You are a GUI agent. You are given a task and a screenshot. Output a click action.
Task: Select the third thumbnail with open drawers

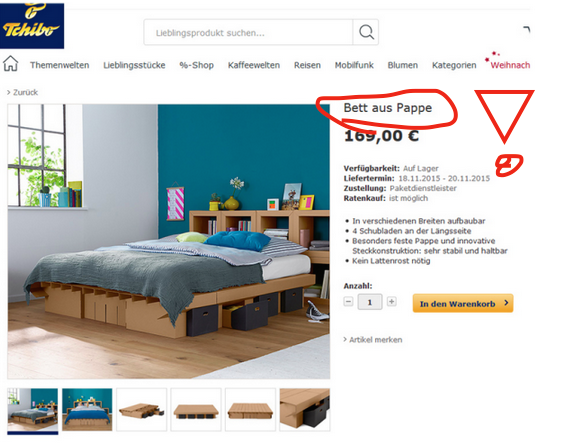click(142, 409)
